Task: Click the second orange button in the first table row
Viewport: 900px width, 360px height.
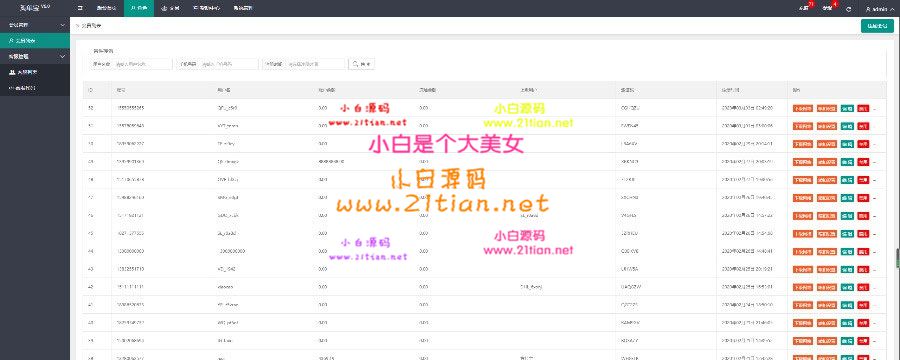Action: click(x=827, y=108)
